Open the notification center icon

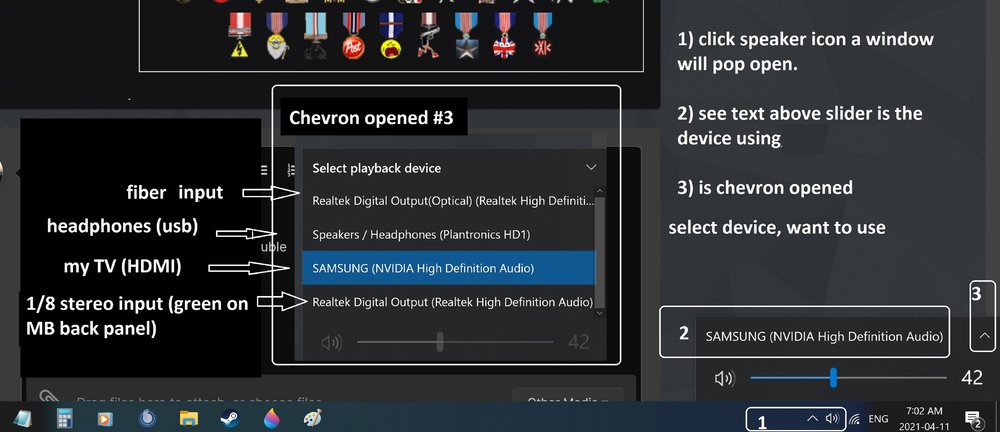pyautogui.click(x=972, y=417)
